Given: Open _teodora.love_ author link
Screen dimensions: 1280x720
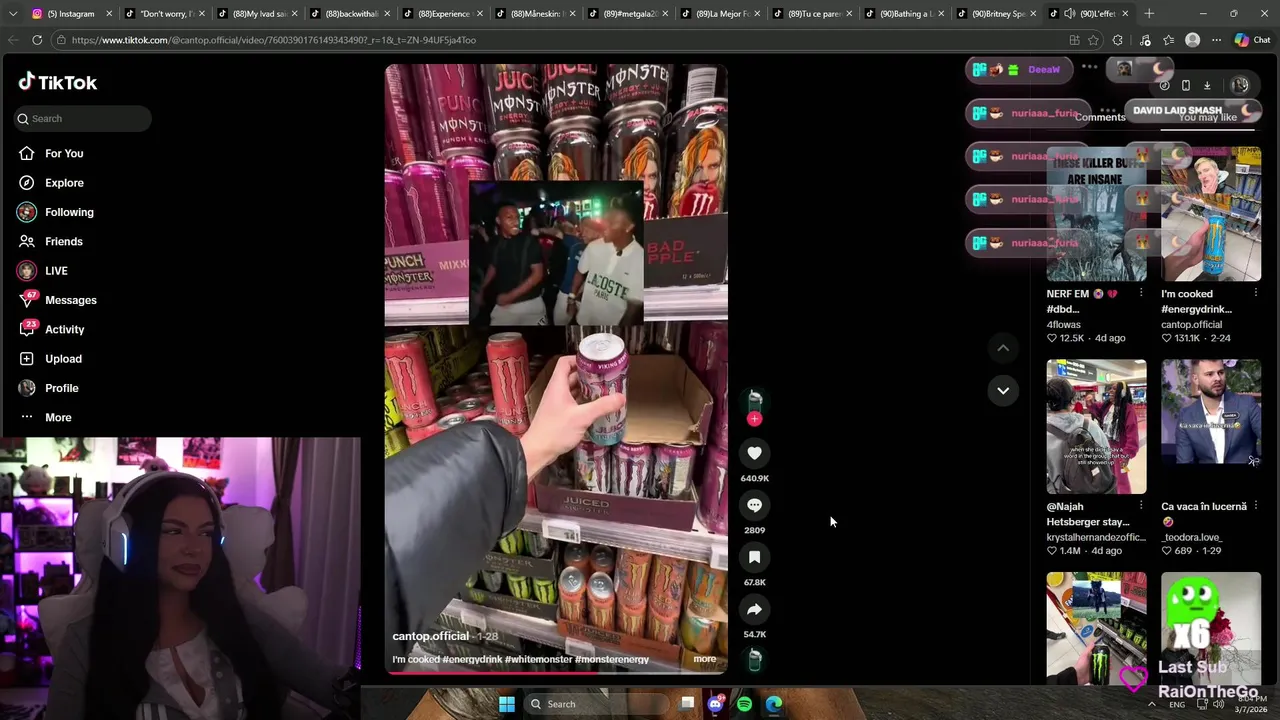Looking at the screenshot, I should tap(1191, 537).
